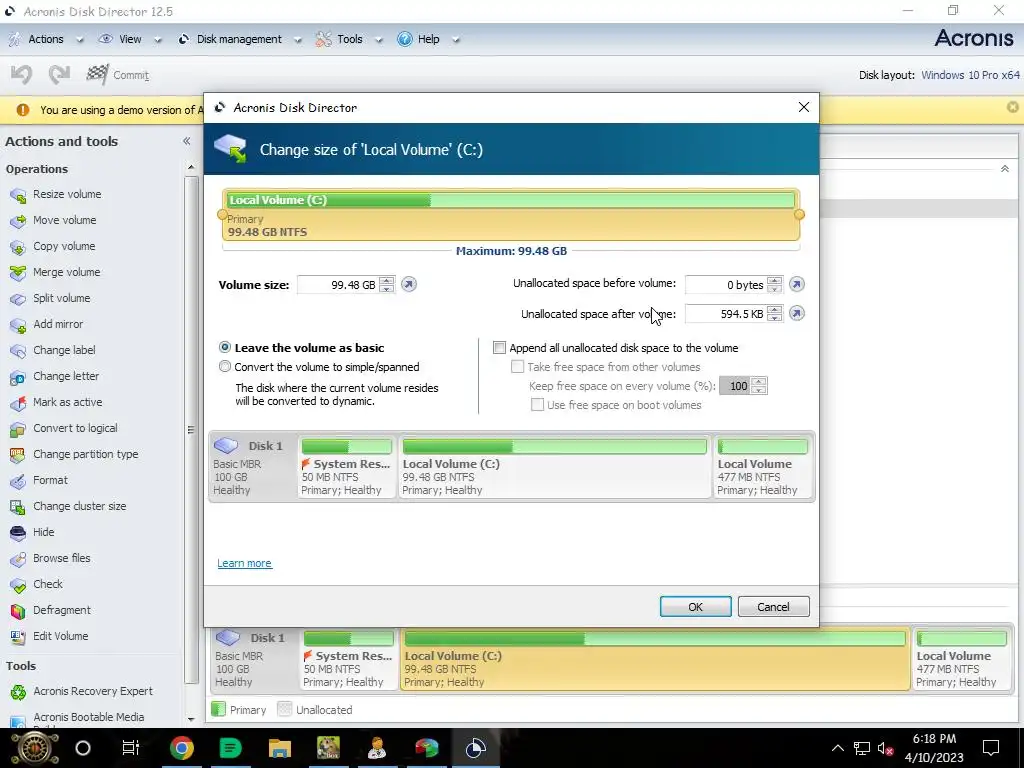Screen dimensions: 1024x768
Task: Click the Change cluster size icon
Action: coord(18,507)
